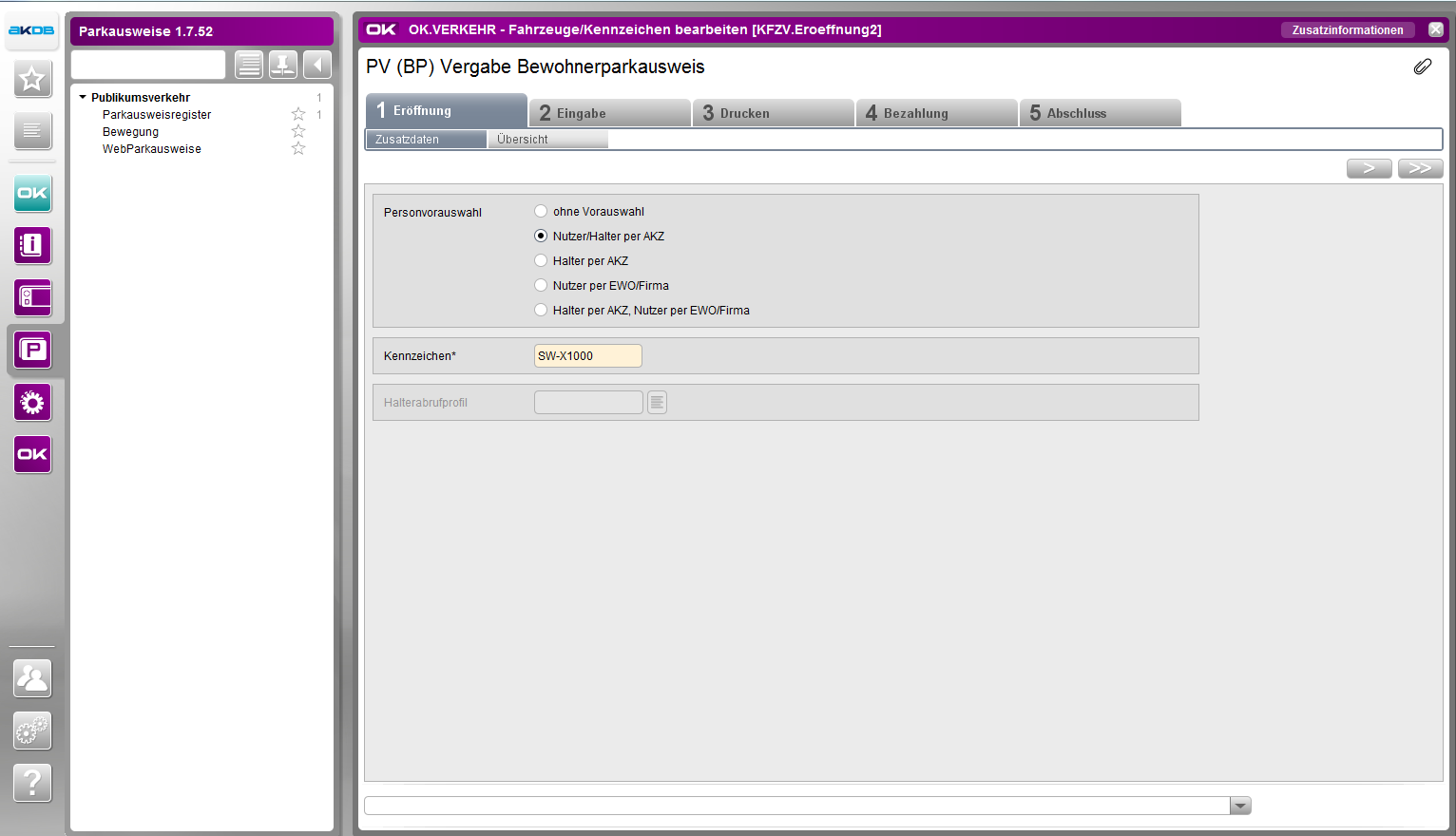Screen dimensions: 1456x836
Task: Click the single arrow next-step button
Action: coord(1369,168)
